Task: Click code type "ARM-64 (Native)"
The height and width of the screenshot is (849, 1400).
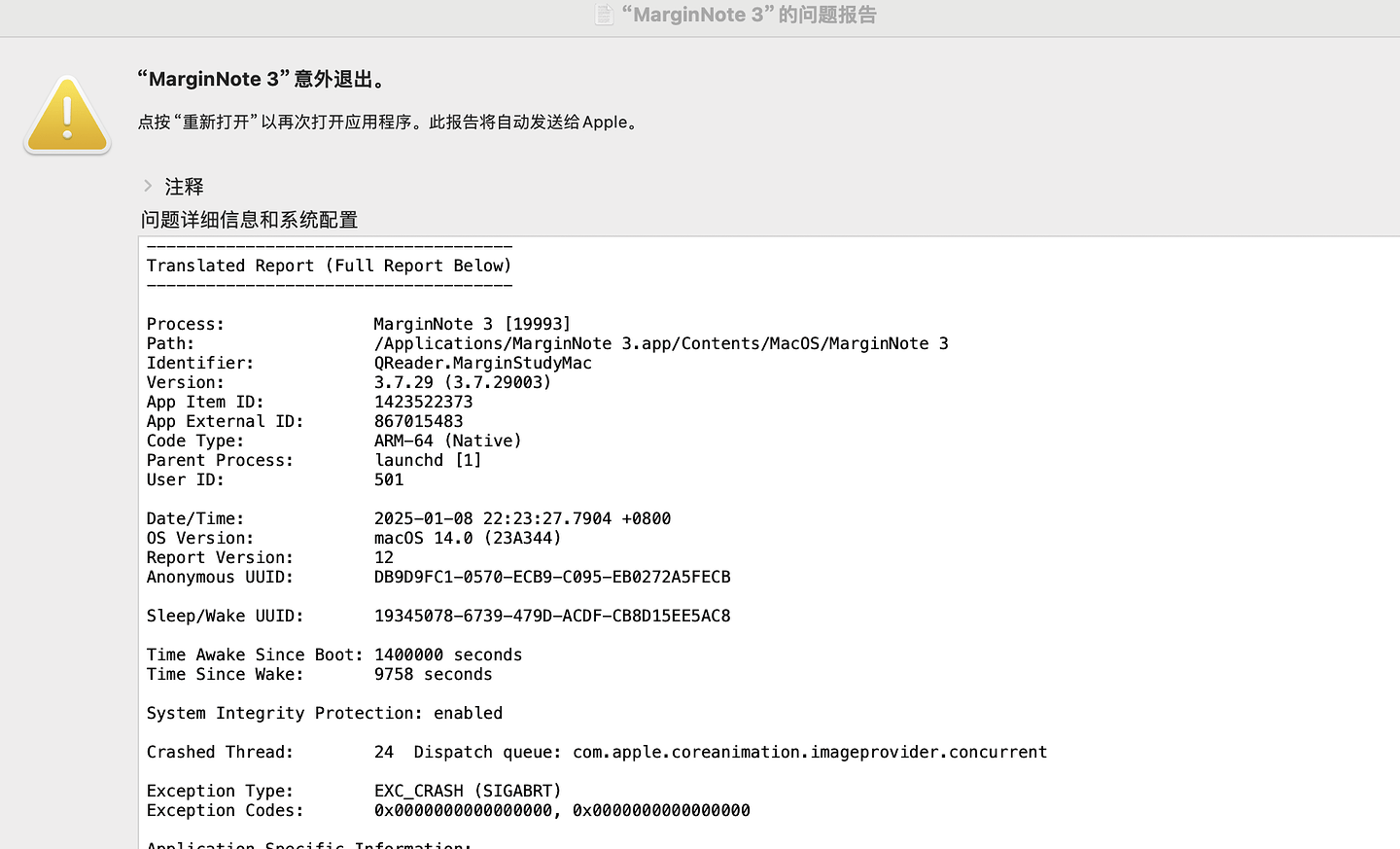Action: (x=448, y=441)
